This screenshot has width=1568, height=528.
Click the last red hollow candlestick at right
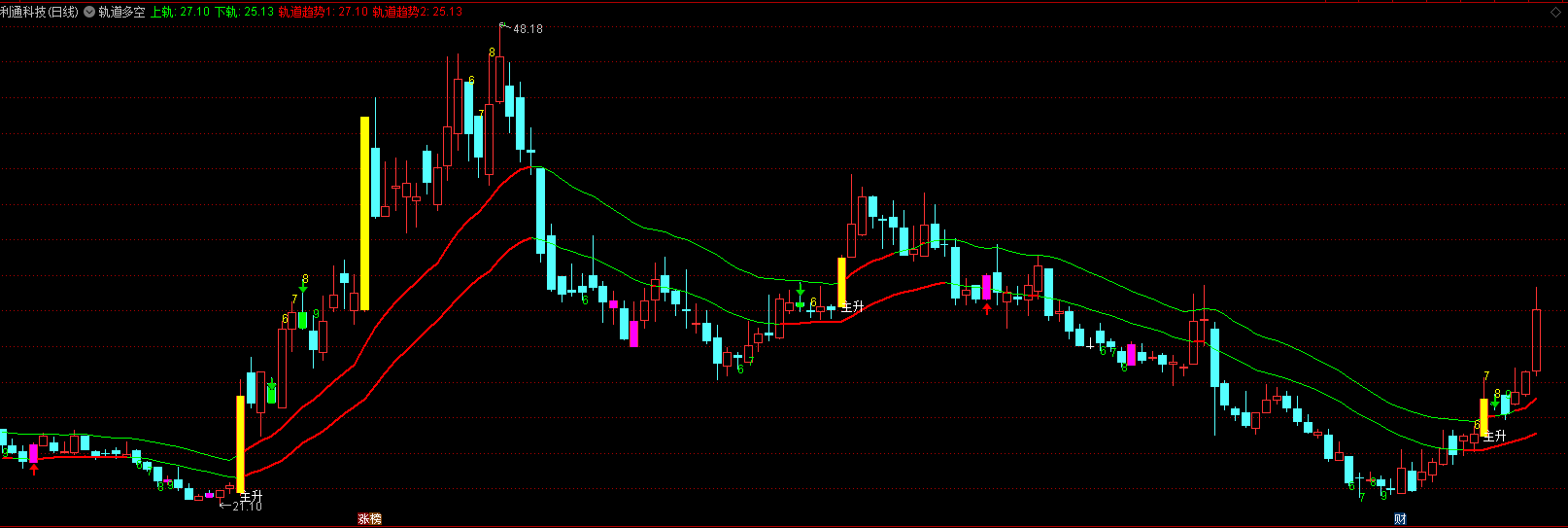[x=1536, y=340]
